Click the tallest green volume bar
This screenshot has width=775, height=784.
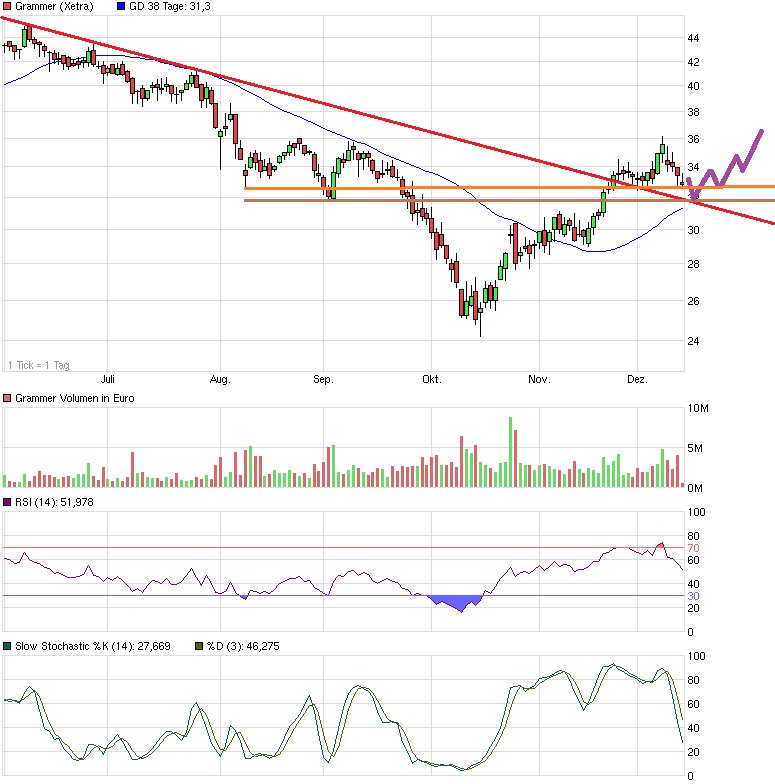510,452
